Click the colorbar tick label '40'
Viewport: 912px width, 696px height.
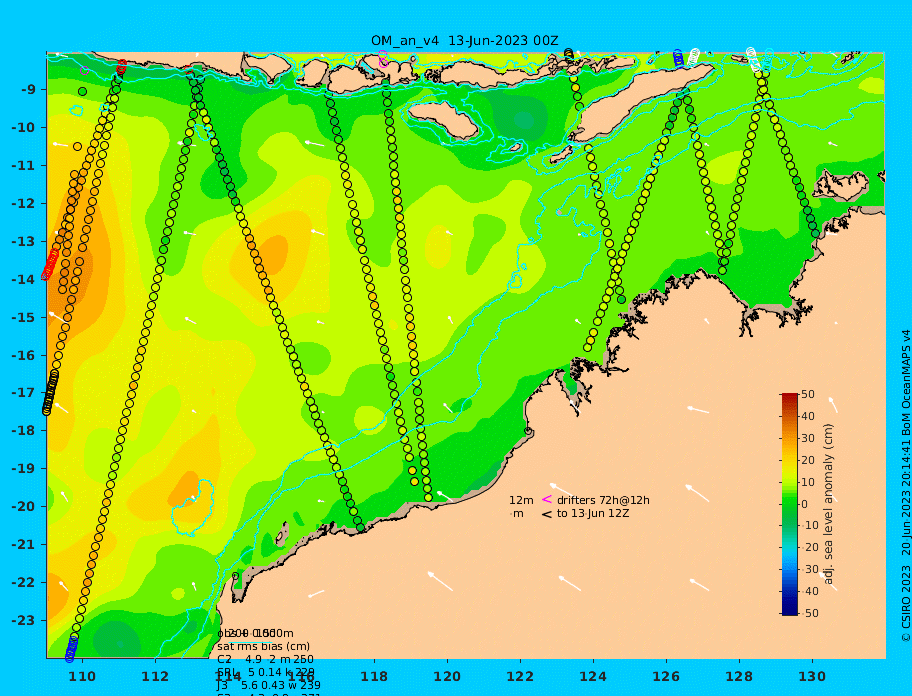[808, 416]
